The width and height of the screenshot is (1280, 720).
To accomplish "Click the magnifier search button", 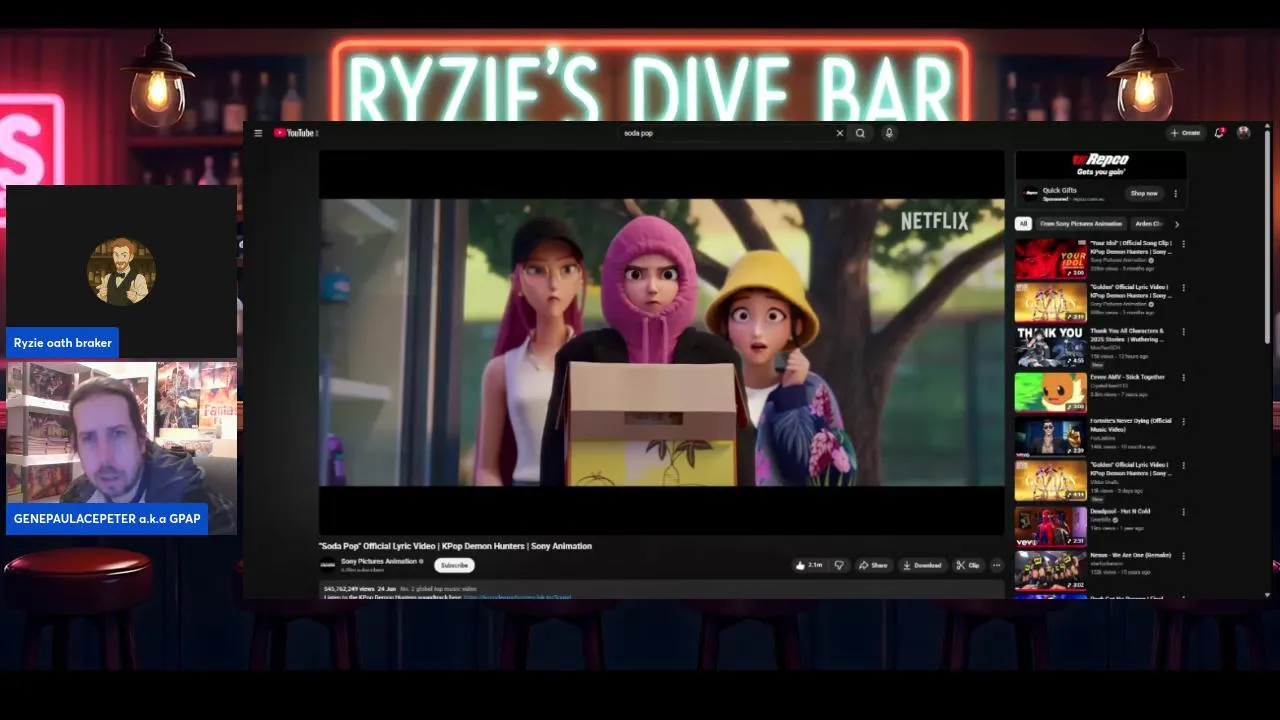I will pyautogui.click(x=860, y=133).
